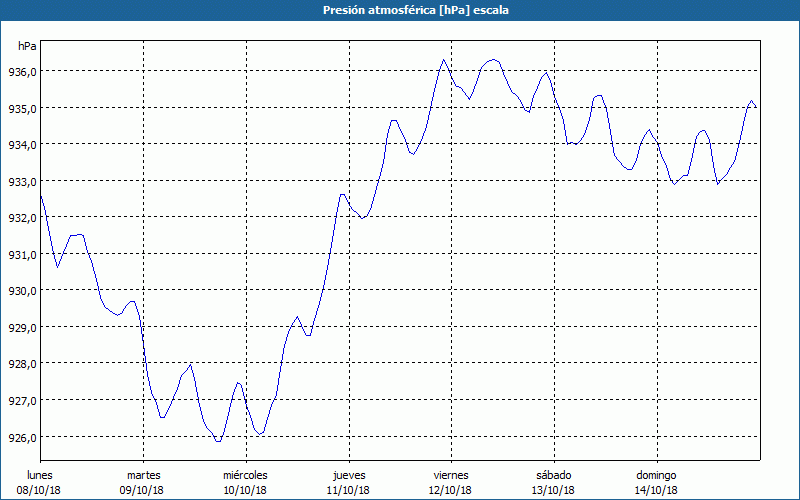Click the 'lunes' day label
800x500 pixels.
tap(40, 475)
